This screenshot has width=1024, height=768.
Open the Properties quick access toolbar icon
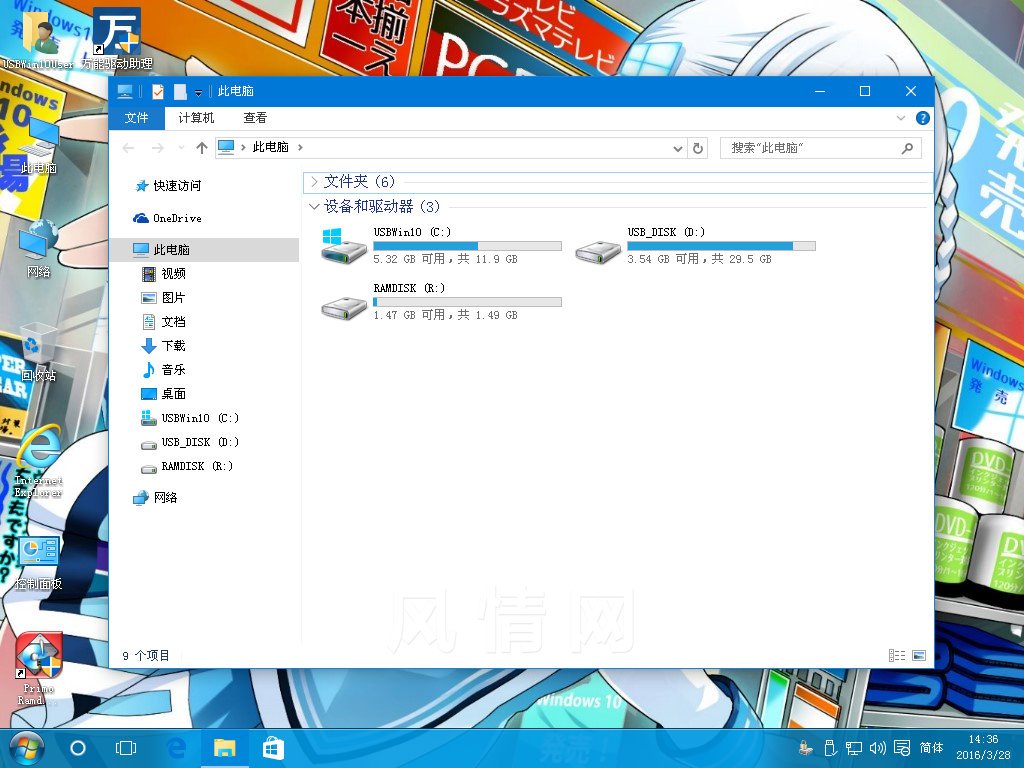point(157,91)
